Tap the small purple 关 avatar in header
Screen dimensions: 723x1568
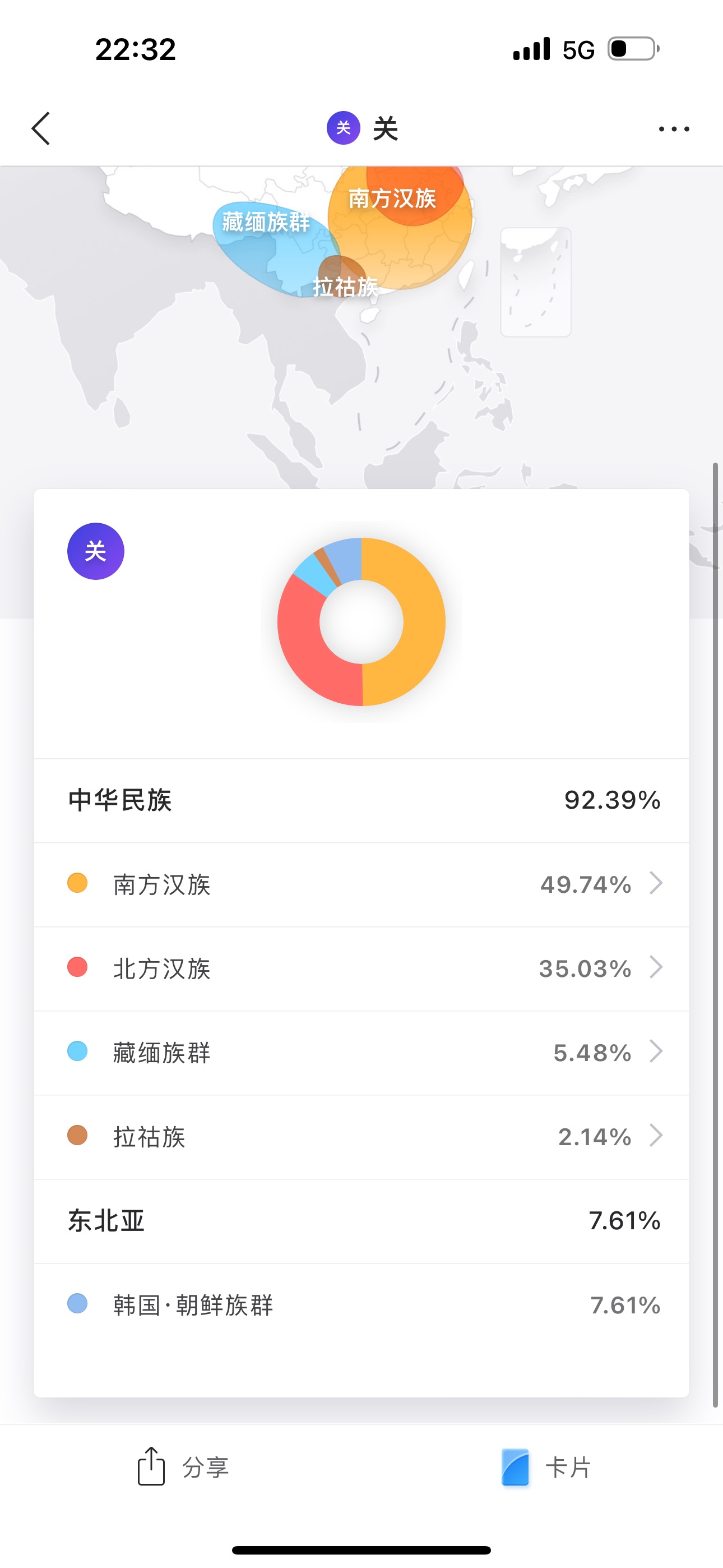click(343, 128)
